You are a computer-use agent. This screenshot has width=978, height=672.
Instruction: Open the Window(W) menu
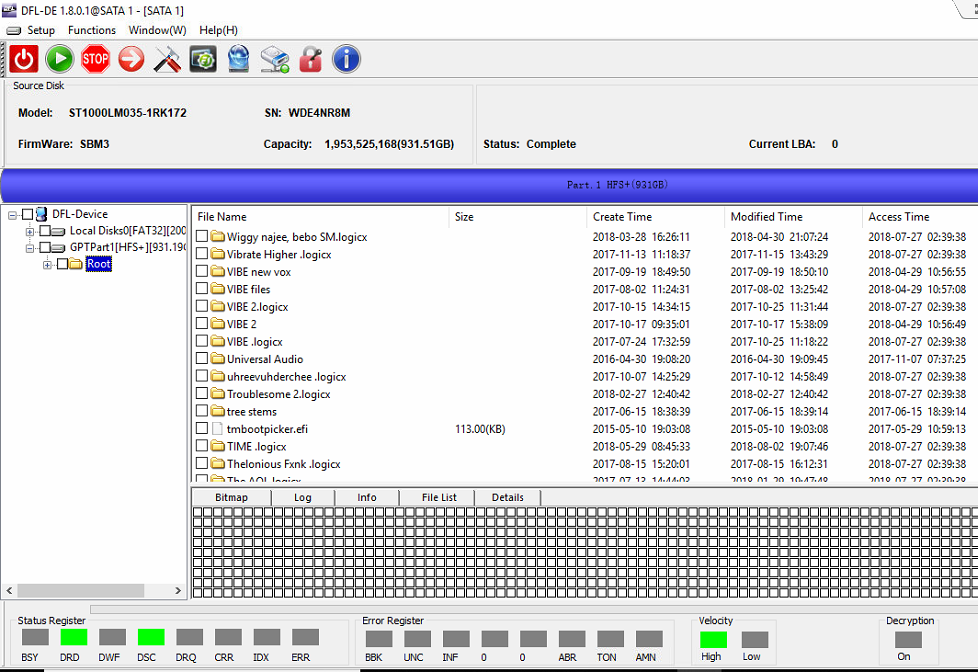tap(157, 30)
